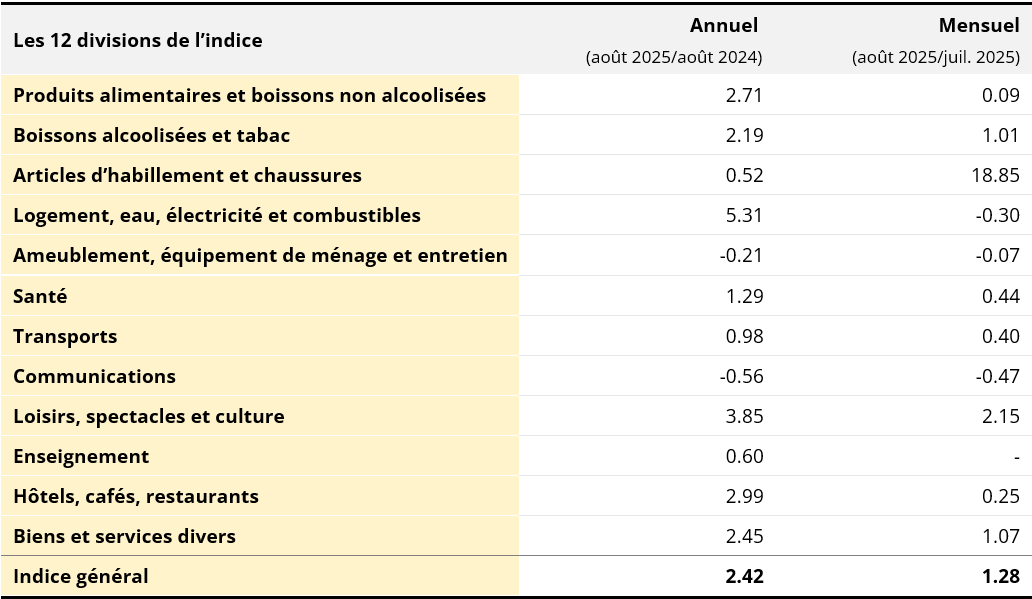Viewport: 1032px width, 599px height.
Task: Select 'Articles d'habillement et chaussures' row label
Action: [x=187, y=175]
